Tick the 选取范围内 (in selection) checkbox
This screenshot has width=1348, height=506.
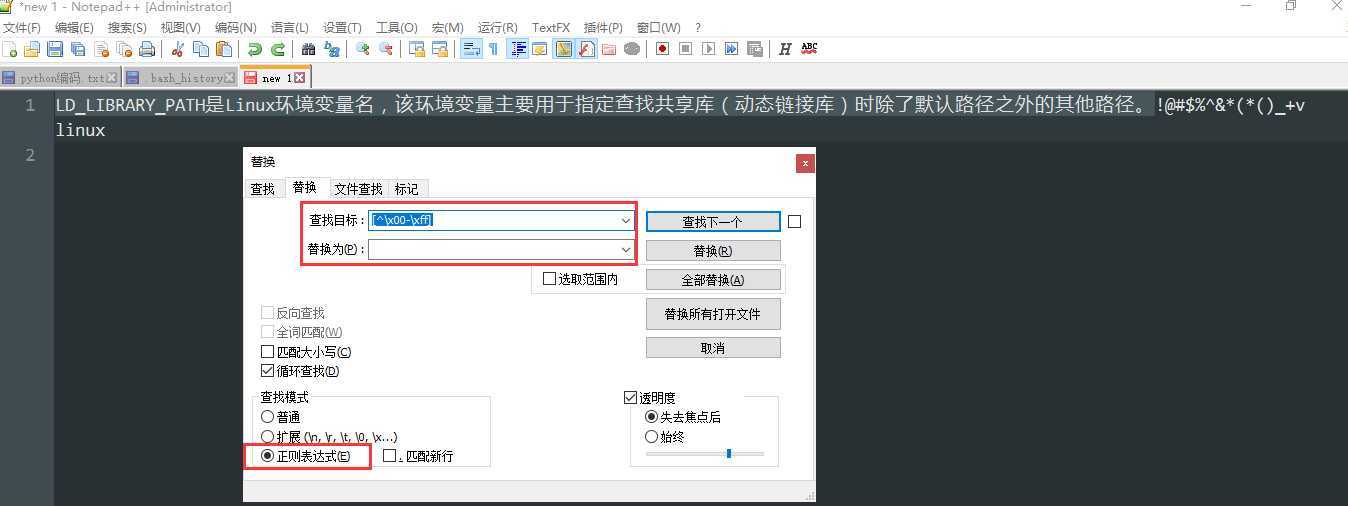pyautogui.click(x=549, y=279)
